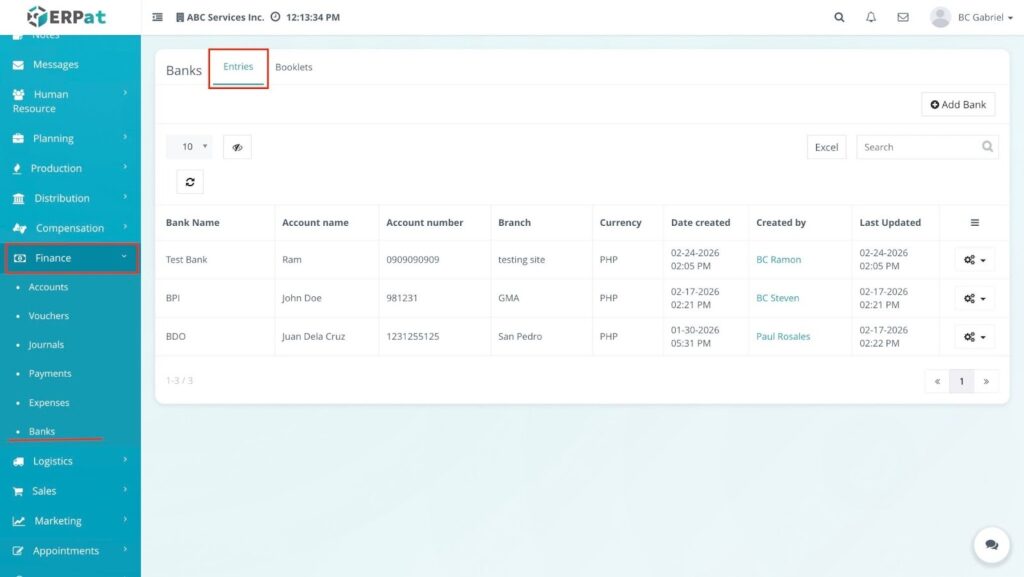The image size is (1024, 577).
Task: Switch to the Booklets tab
Action: tap(294, 67)
